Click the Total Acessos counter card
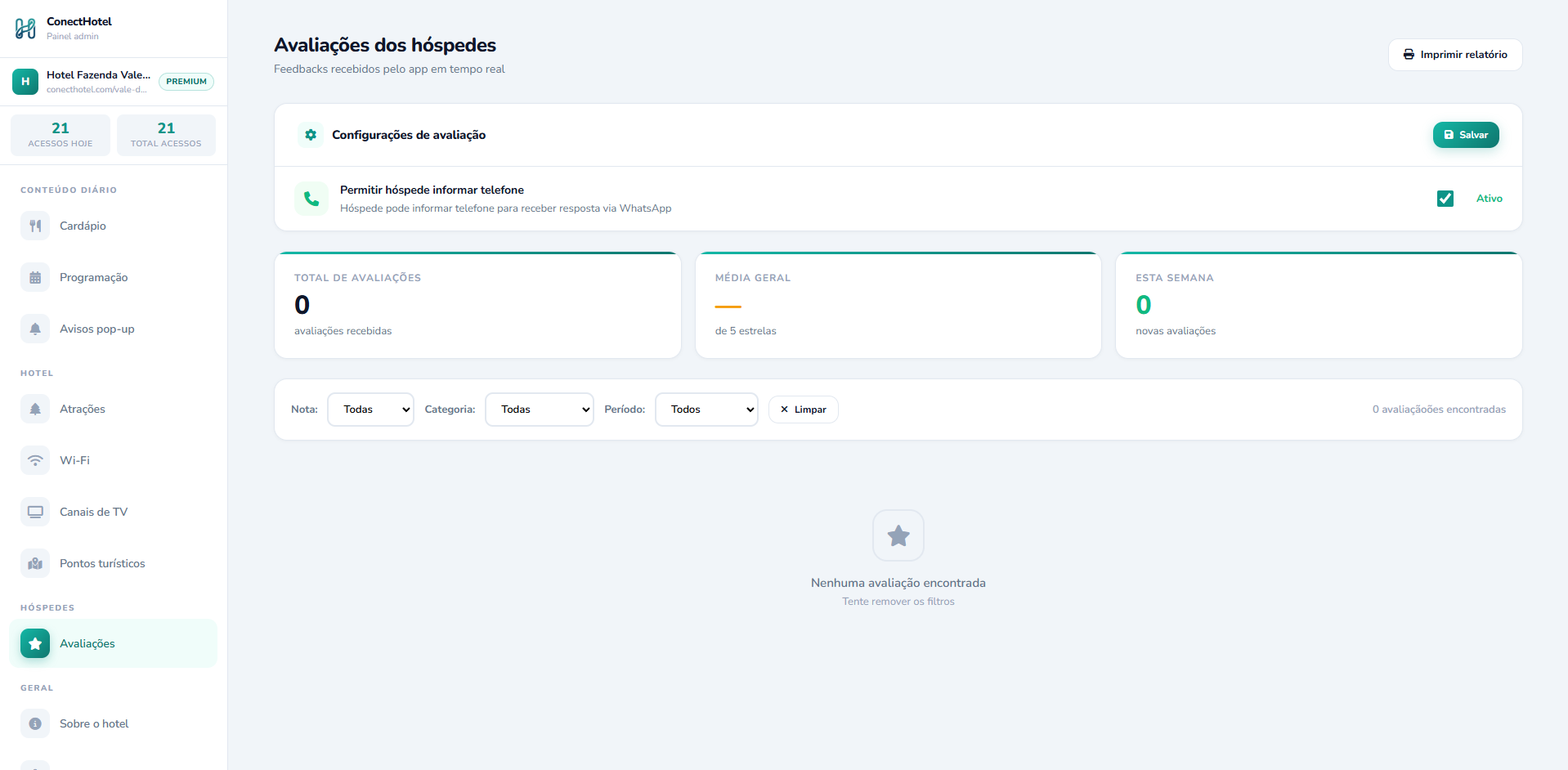1568x770 pixels. [166, 135]
